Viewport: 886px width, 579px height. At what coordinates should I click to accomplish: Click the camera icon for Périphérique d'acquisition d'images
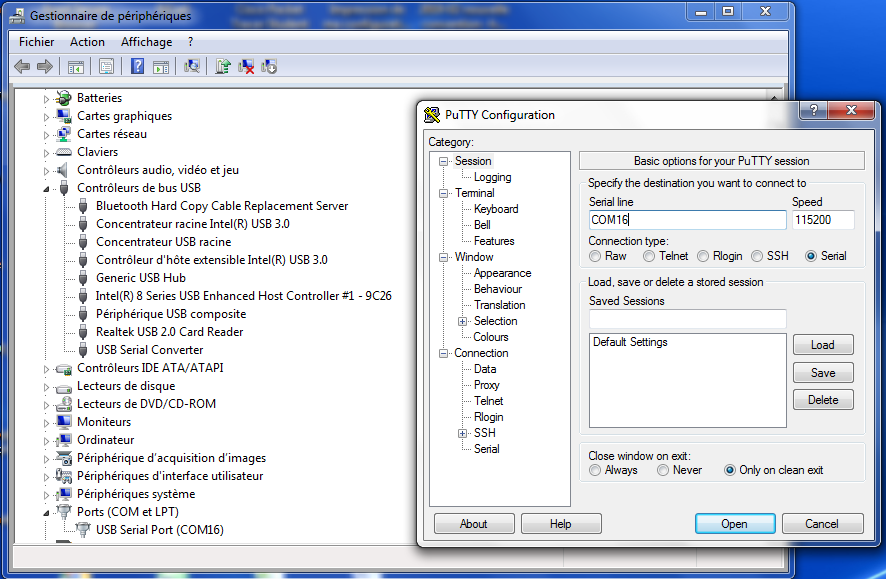click(x=64, y=458)
